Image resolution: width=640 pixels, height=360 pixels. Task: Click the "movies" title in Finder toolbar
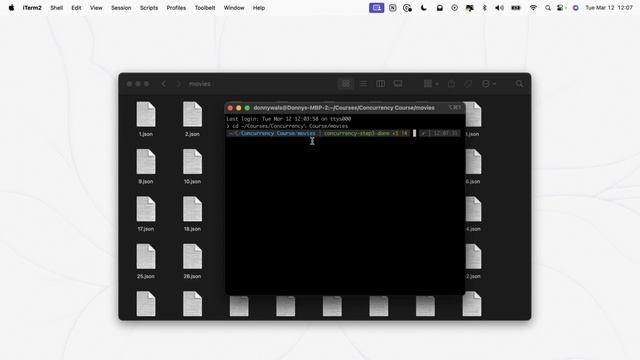pos(200,84)
